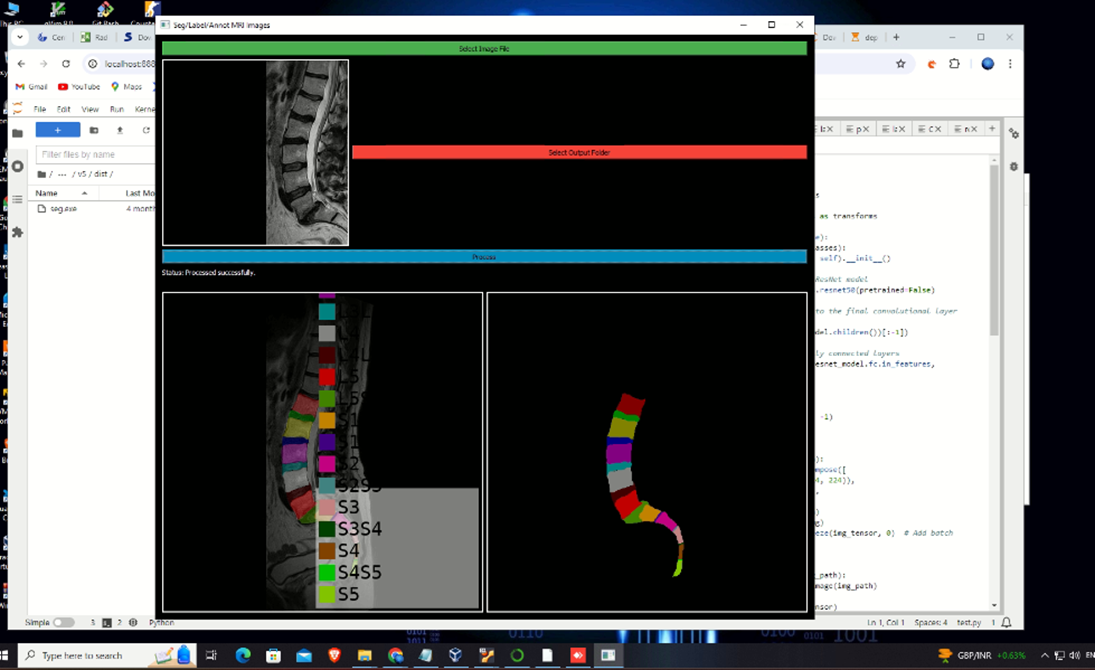Open the Run menu in JupyterLab
Image resolution: width=1095 pixels, height=670 pixels.
click(117, 109)
